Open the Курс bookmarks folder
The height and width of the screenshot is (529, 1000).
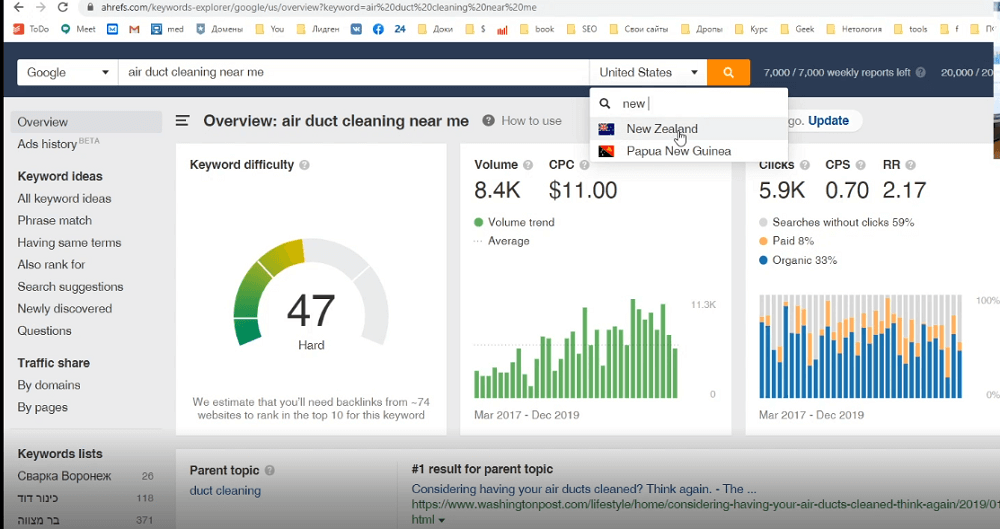click(x=751, y=29)
